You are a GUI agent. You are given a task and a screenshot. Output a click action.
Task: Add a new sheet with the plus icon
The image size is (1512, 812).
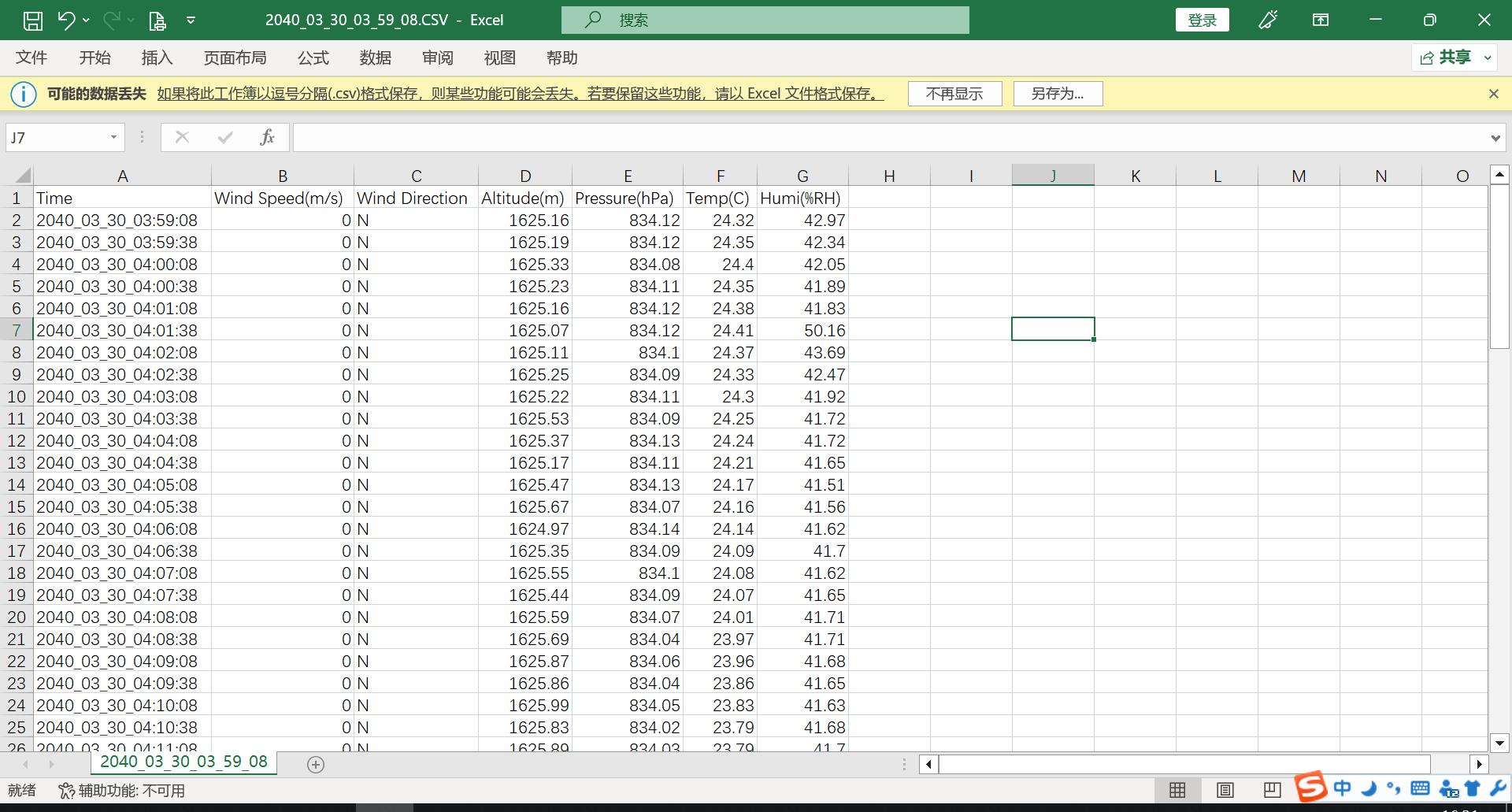(x=316, y=764)
